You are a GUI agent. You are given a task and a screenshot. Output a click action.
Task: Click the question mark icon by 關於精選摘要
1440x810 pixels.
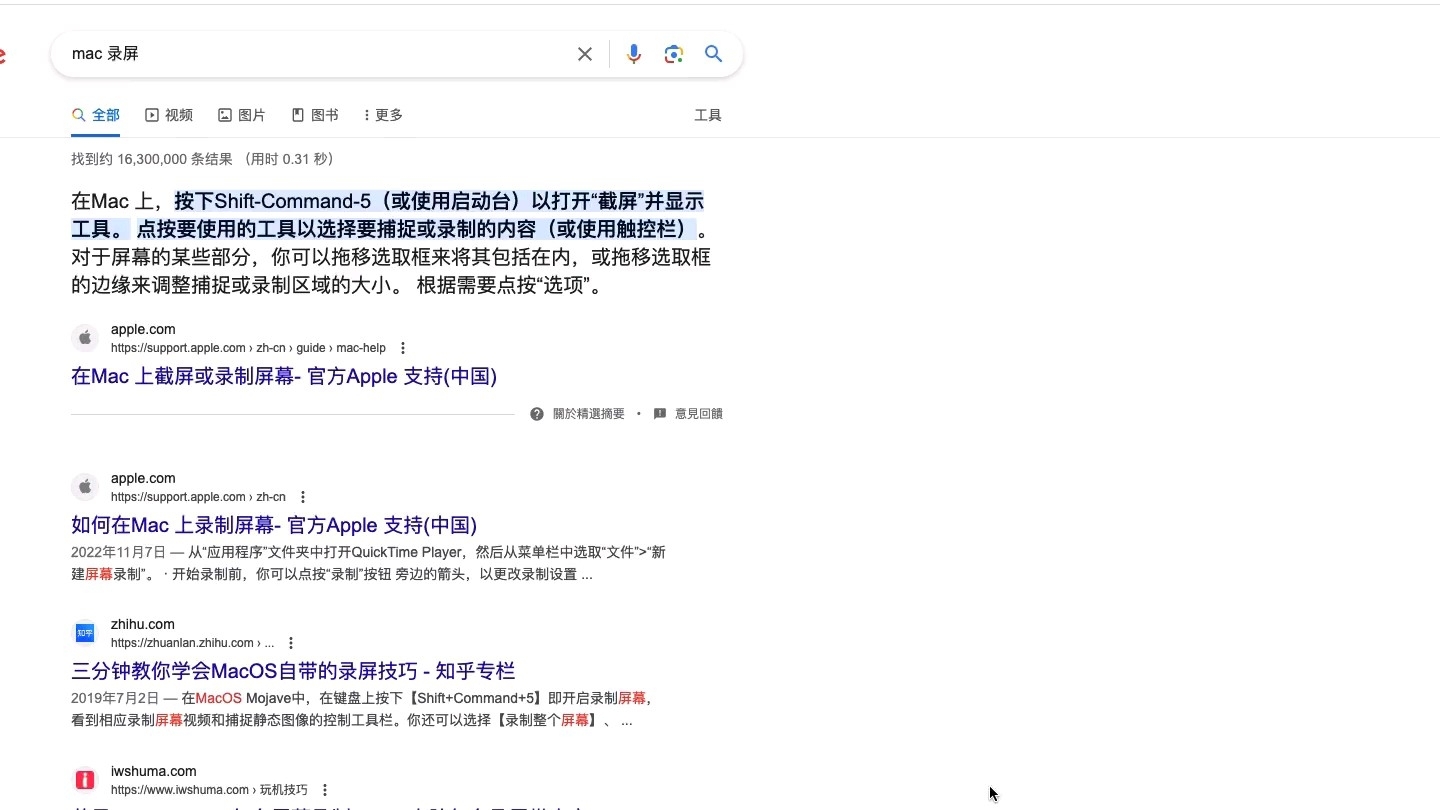pyautogui.click(x=537, y=413)
